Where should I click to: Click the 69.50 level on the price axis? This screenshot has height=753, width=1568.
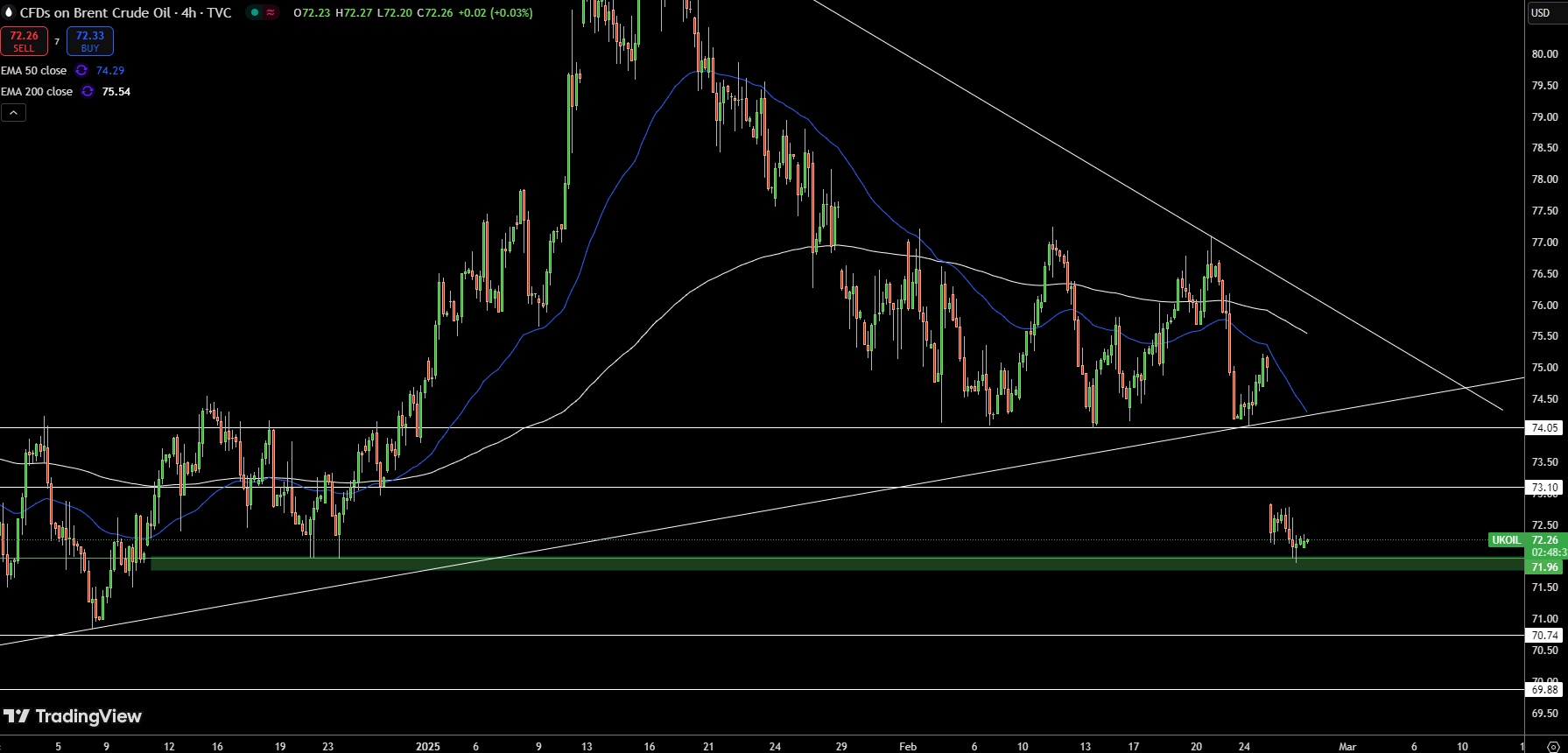[x=1544, y=713]
